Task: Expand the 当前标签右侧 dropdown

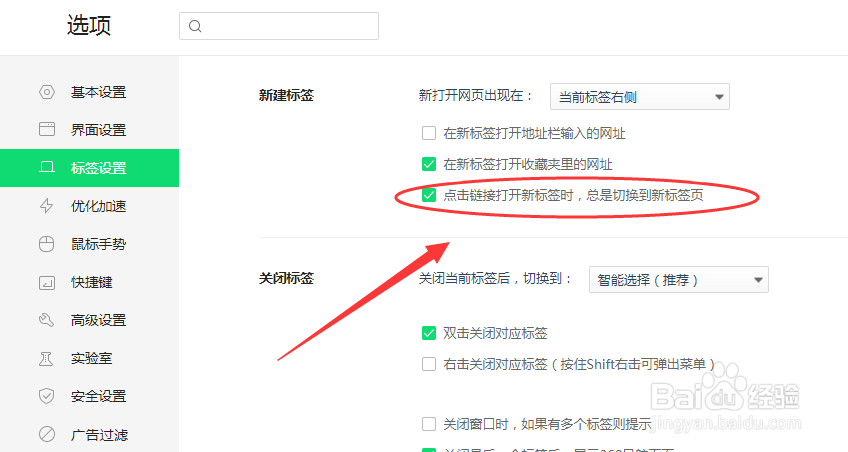Action: point(640,97)
